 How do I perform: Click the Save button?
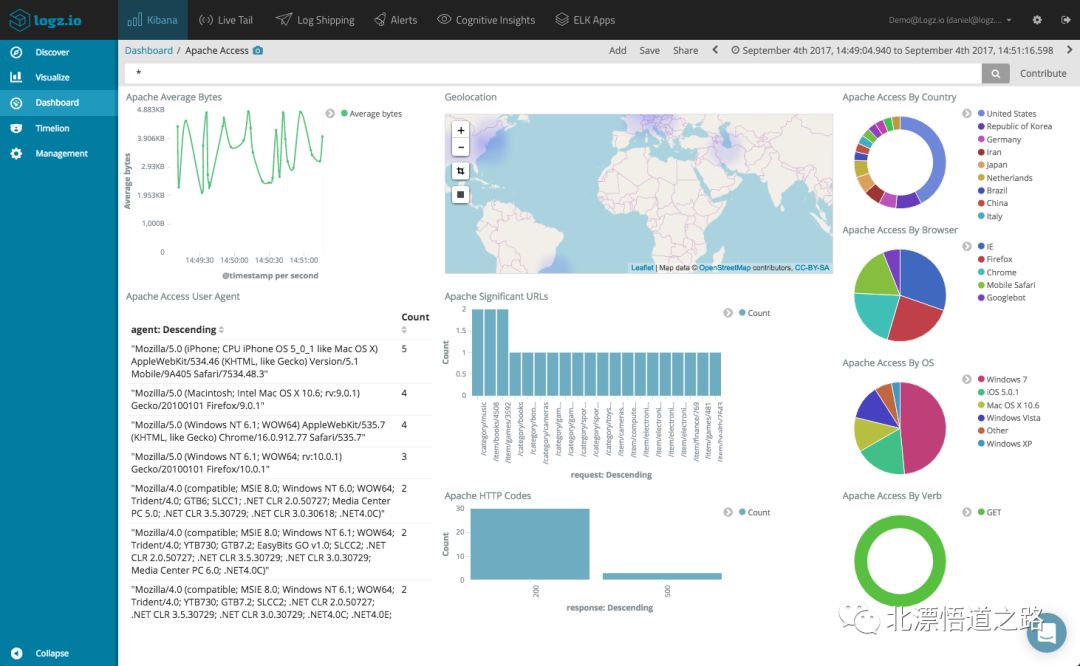pyautogui.click(x=650, y=50)
